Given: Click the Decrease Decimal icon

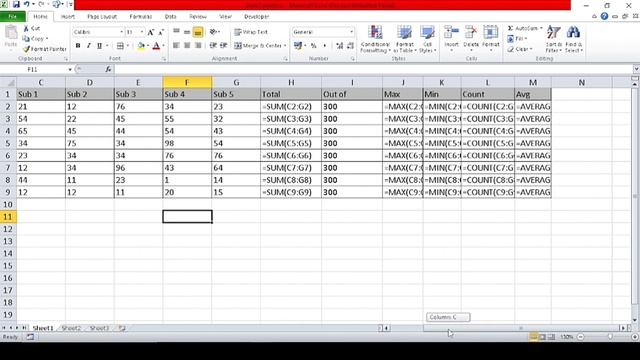Looking at the screenshot, I should [350, 46].
